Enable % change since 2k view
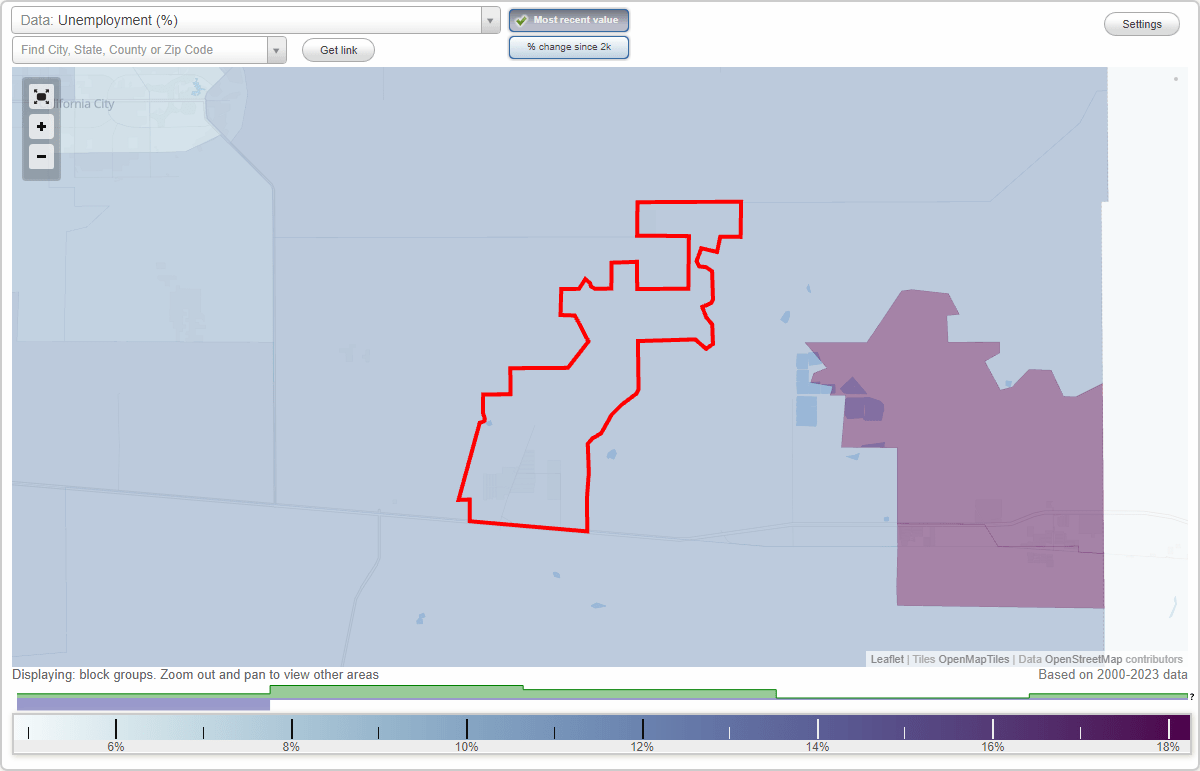1200x771 pixels. (568, 46)
